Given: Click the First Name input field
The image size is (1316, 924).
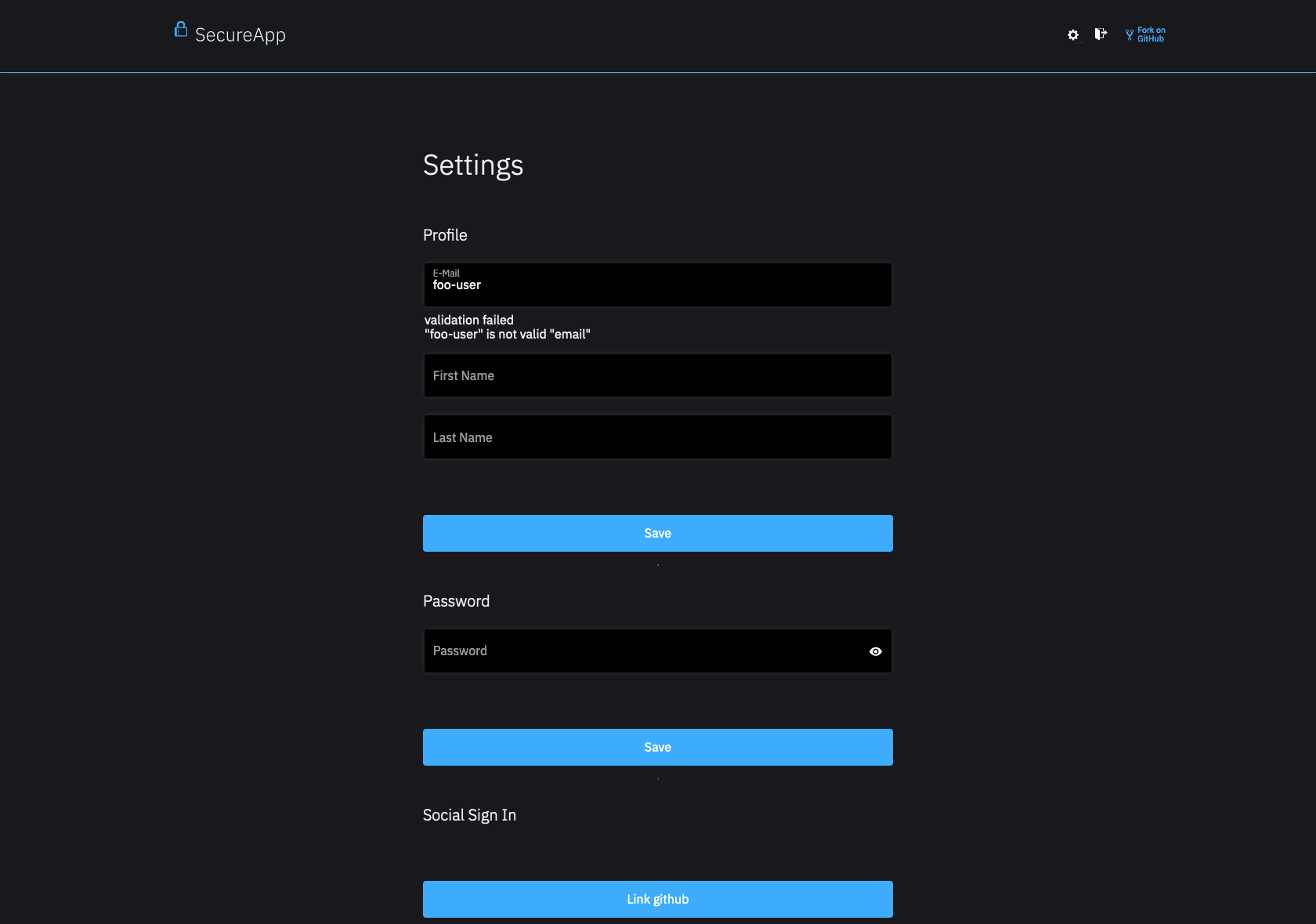Looking at the screenshot, I should [x=657, y=375].
